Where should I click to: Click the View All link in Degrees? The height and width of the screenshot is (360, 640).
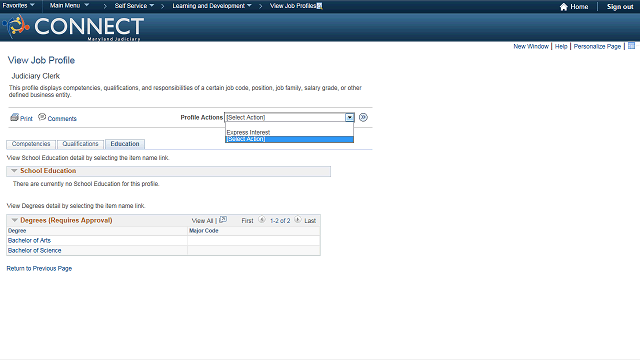tap(202, 221)
